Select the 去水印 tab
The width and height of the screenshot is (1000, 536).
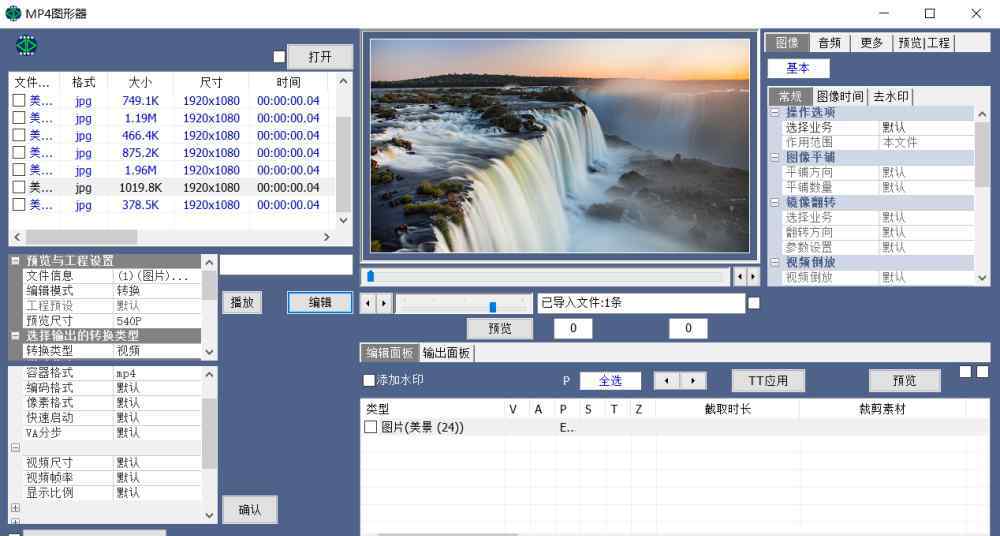click(x=890, y=96)
